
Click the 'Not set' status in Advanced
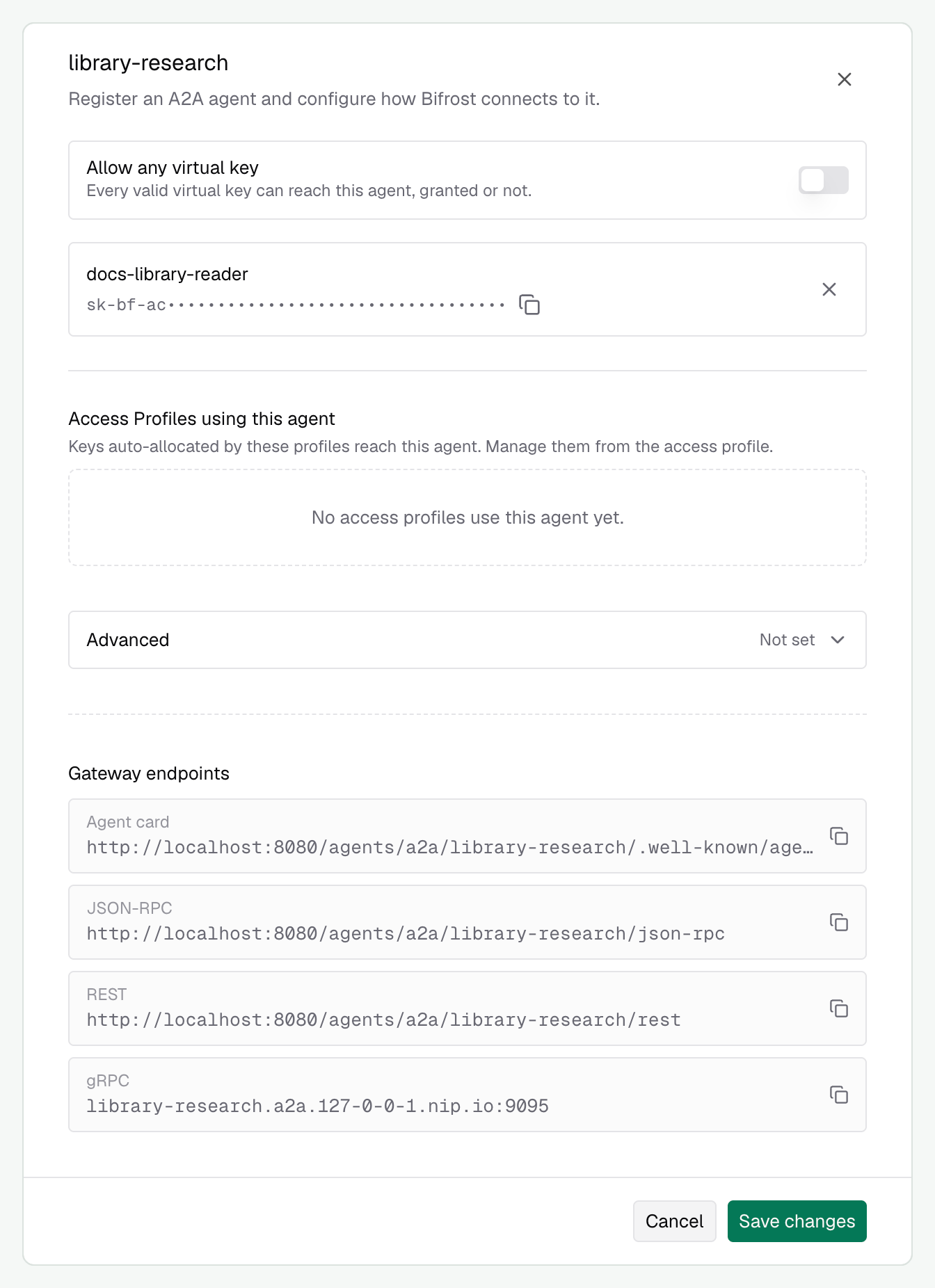[x=787, y=640]
